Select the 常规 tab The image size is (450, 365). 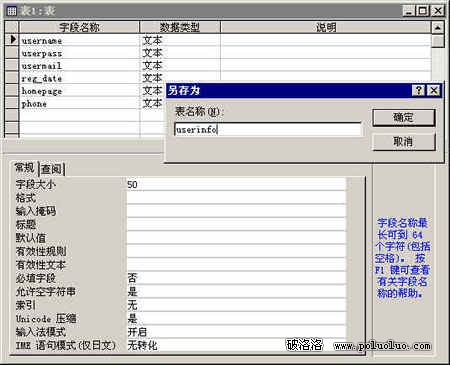point(25,168)
